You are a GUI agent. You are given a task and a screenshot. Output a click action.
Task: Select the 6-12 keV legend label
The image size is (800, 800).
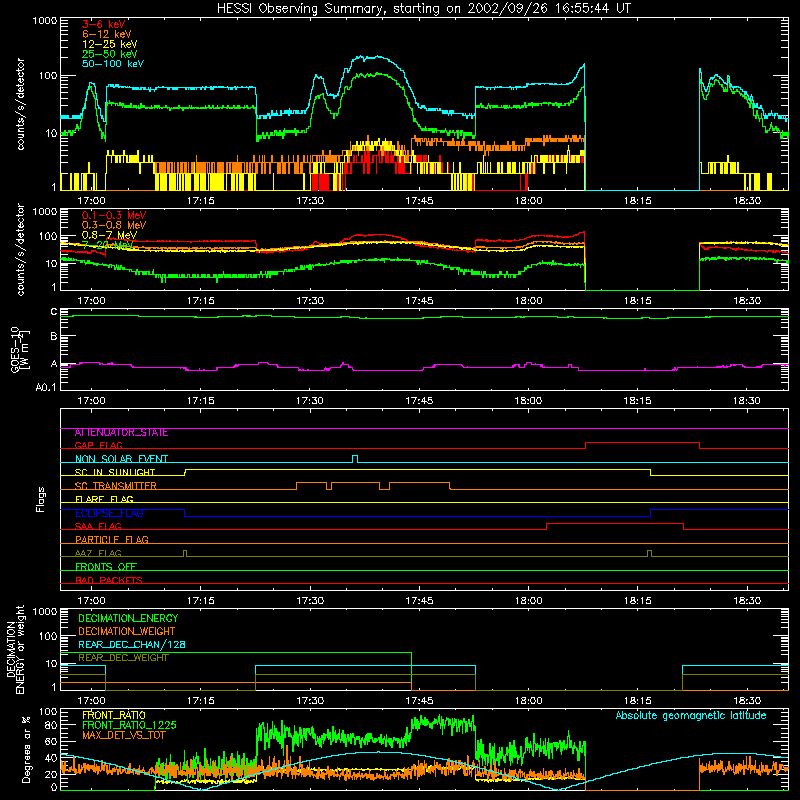[107, 34]
